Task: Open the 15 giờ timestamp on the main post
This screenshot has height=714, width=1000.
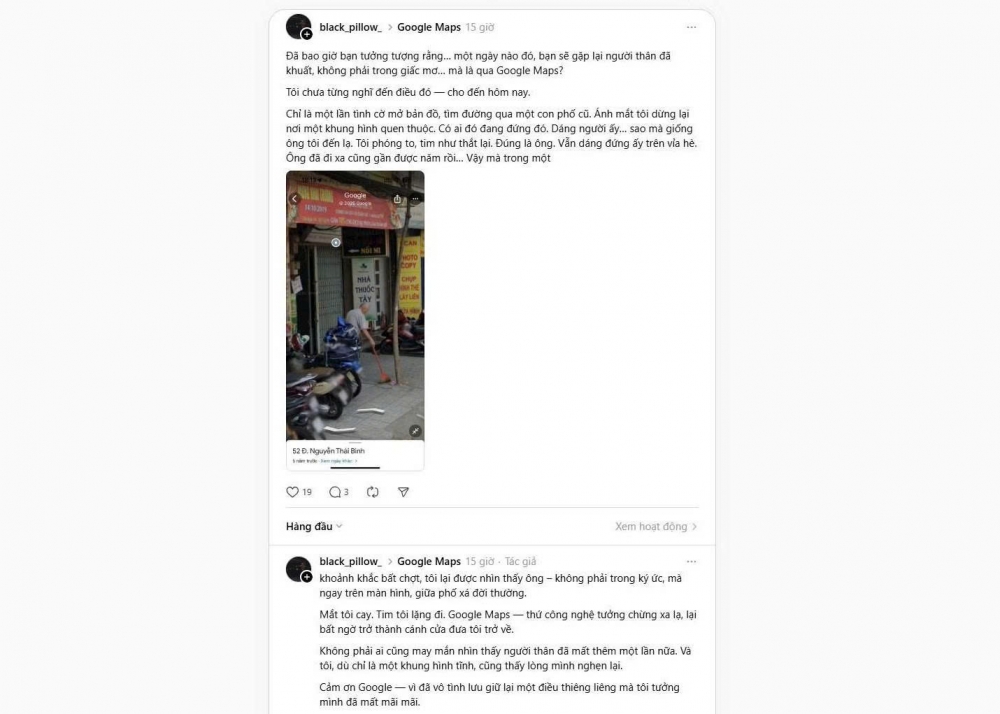Action: click(x=480, y=27)
